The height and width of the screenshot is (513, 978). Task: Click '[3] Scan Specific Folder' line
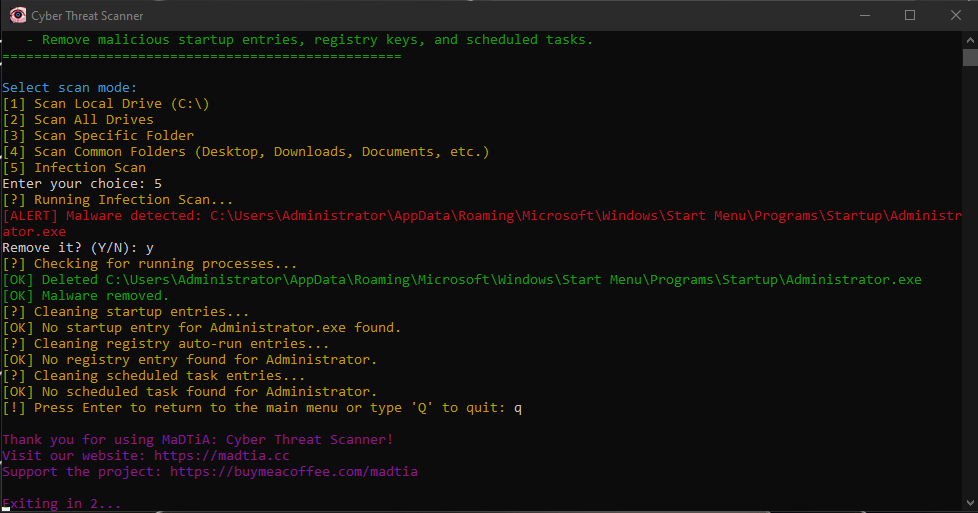pos(98,135)
